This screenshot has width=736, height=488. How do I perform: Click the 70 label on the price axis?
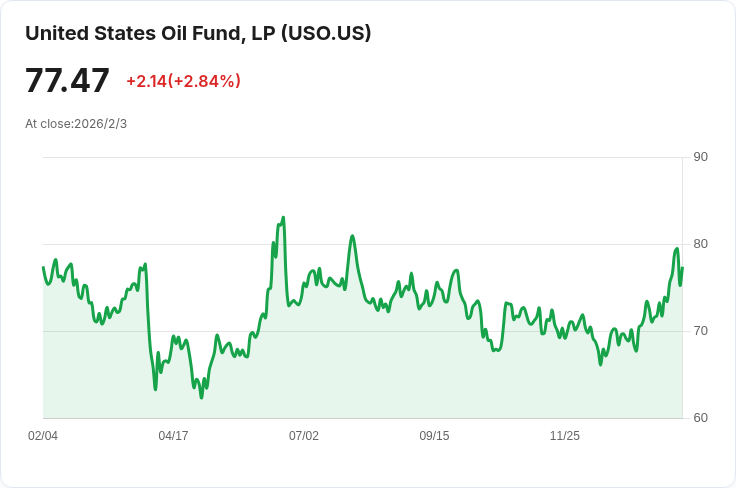point(700,331)
